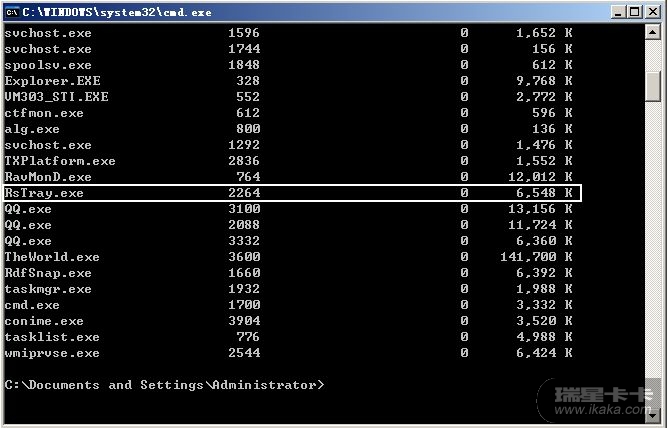Open the cmd.exe window system menu icon
The height and width of the screenshot is (428, 668).
tap(12, 12)
